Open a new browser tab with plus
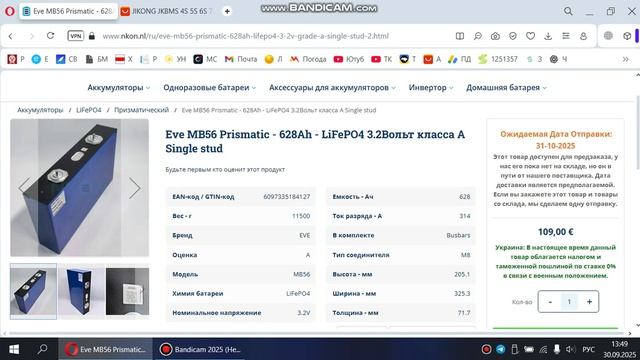Screen dimensions: 640x360 point(227,11)
